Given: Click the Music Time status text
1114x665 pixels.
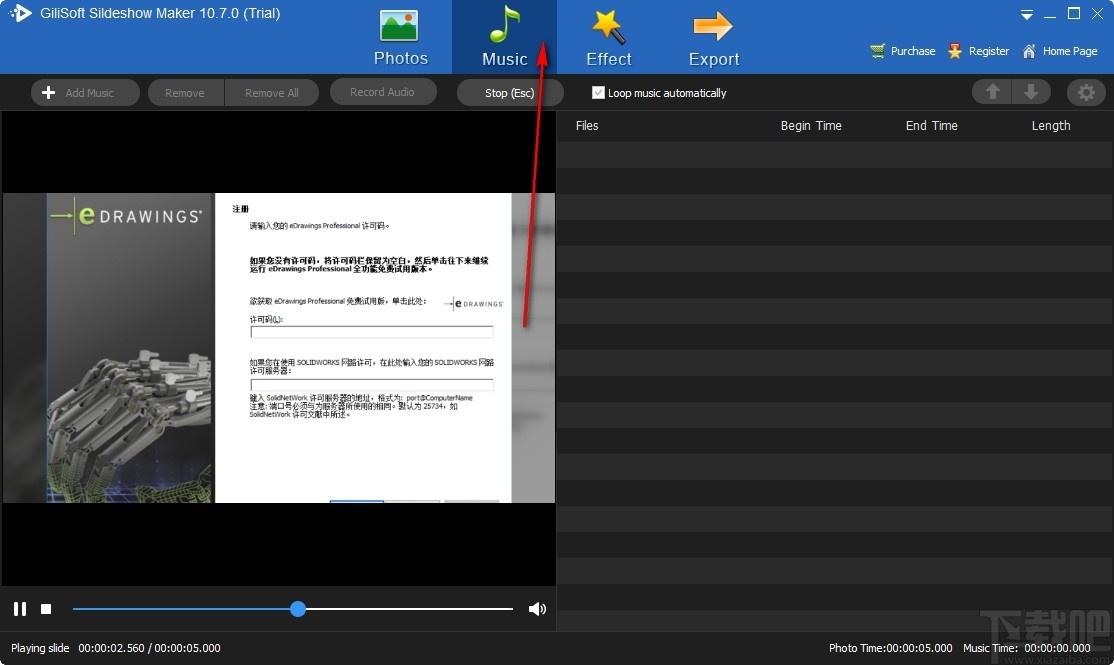Looking at the screenshot, I should point(1027,648).
